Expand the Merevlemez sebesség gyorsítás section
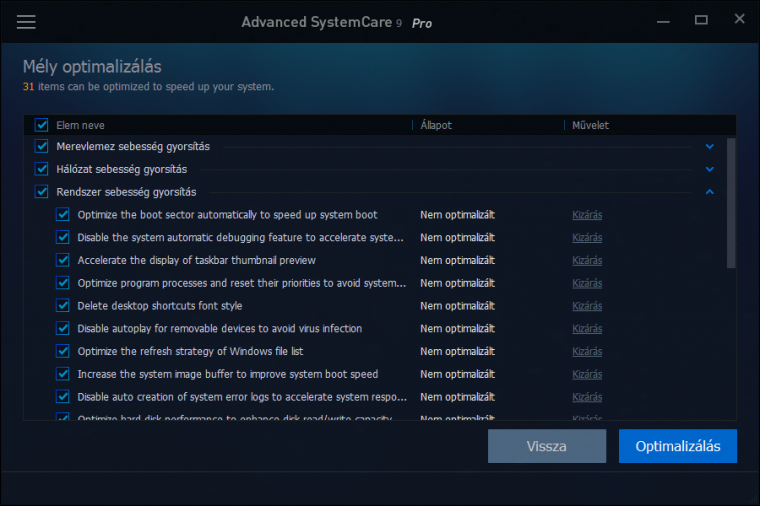The width and height of the screenshot is (760, 506). coord(710,146)
